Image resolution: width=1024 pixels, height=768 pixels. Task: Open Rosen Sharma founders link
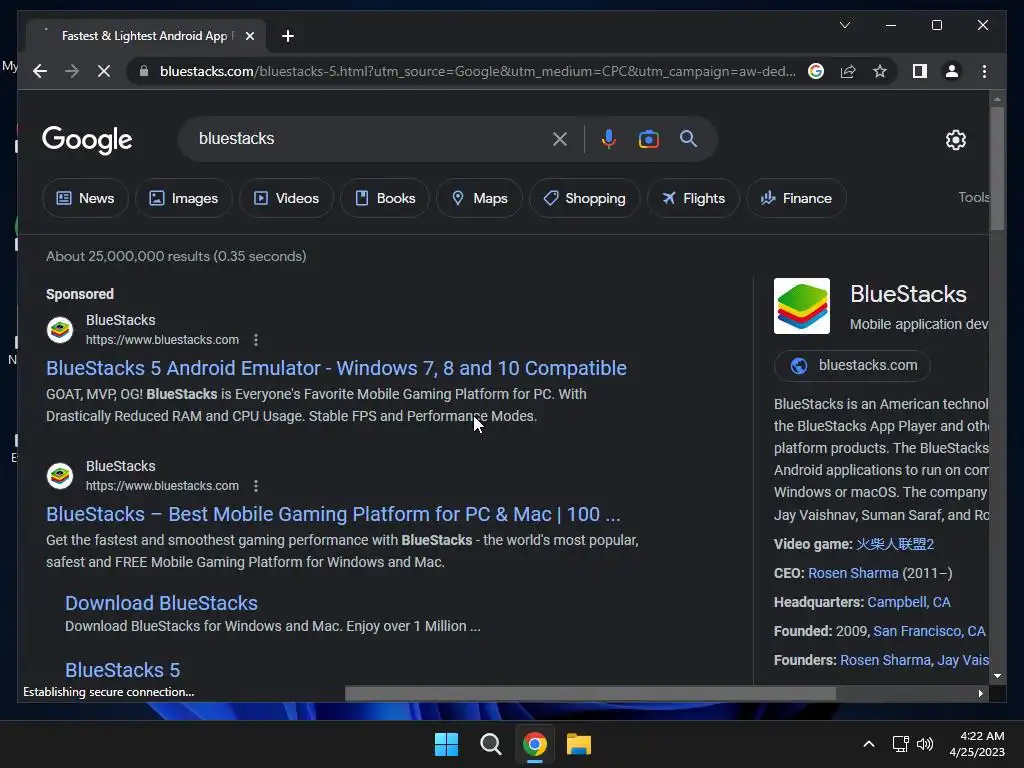885,660
